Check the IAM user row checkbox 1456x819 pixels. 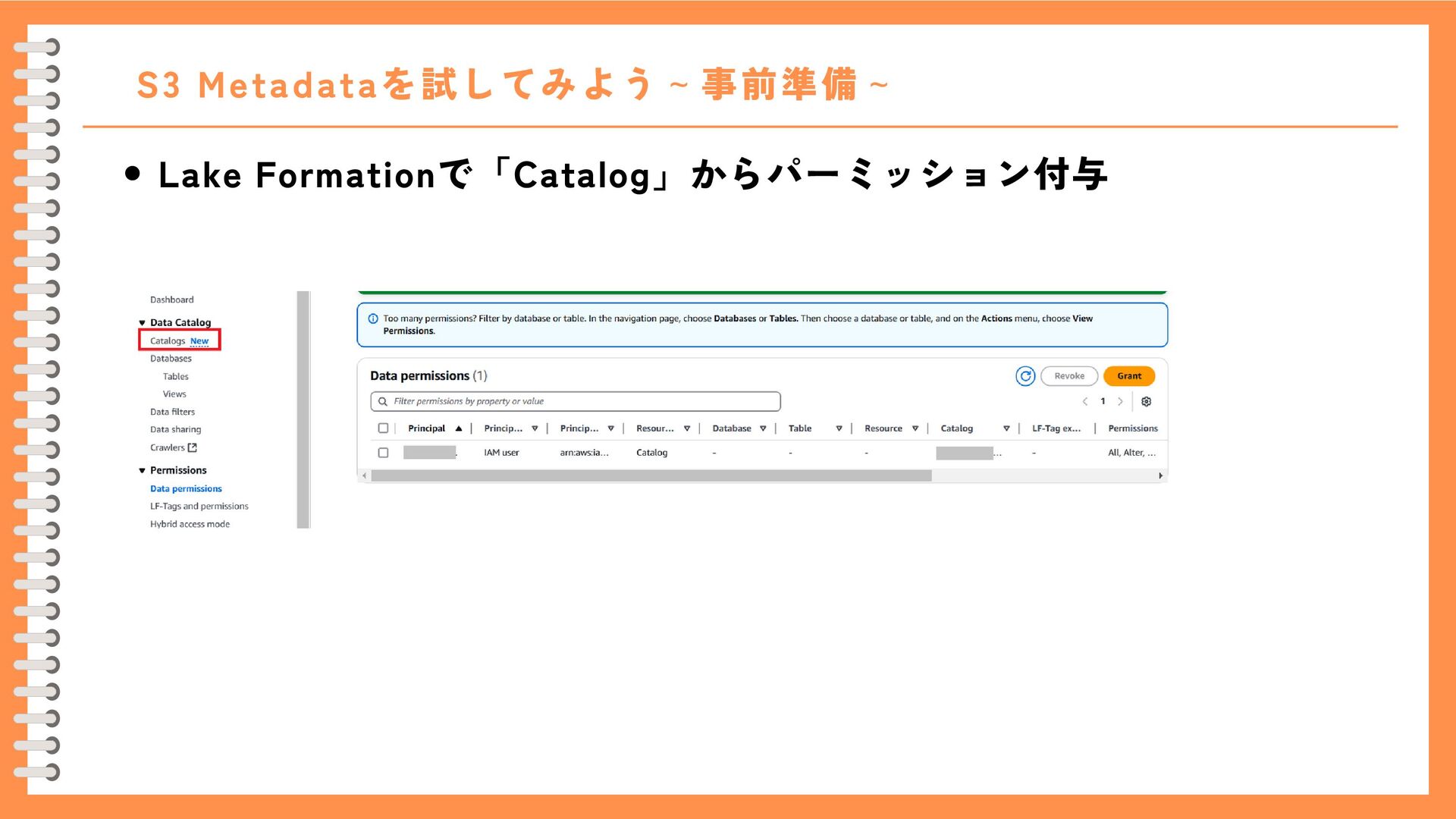coord(383,453)
